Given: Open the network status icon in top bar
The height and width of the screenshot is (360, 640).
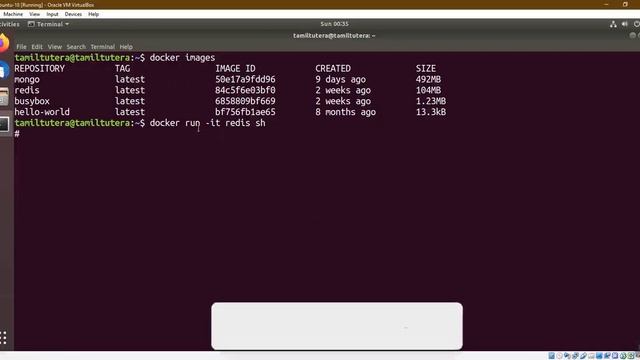Looking at the screenshot, I should point(613,24).
